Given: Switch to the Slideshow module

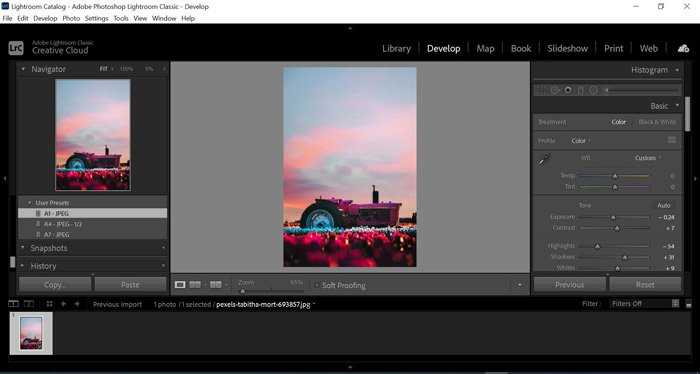Looking at the screenshot, I should (x=567, y=49).
